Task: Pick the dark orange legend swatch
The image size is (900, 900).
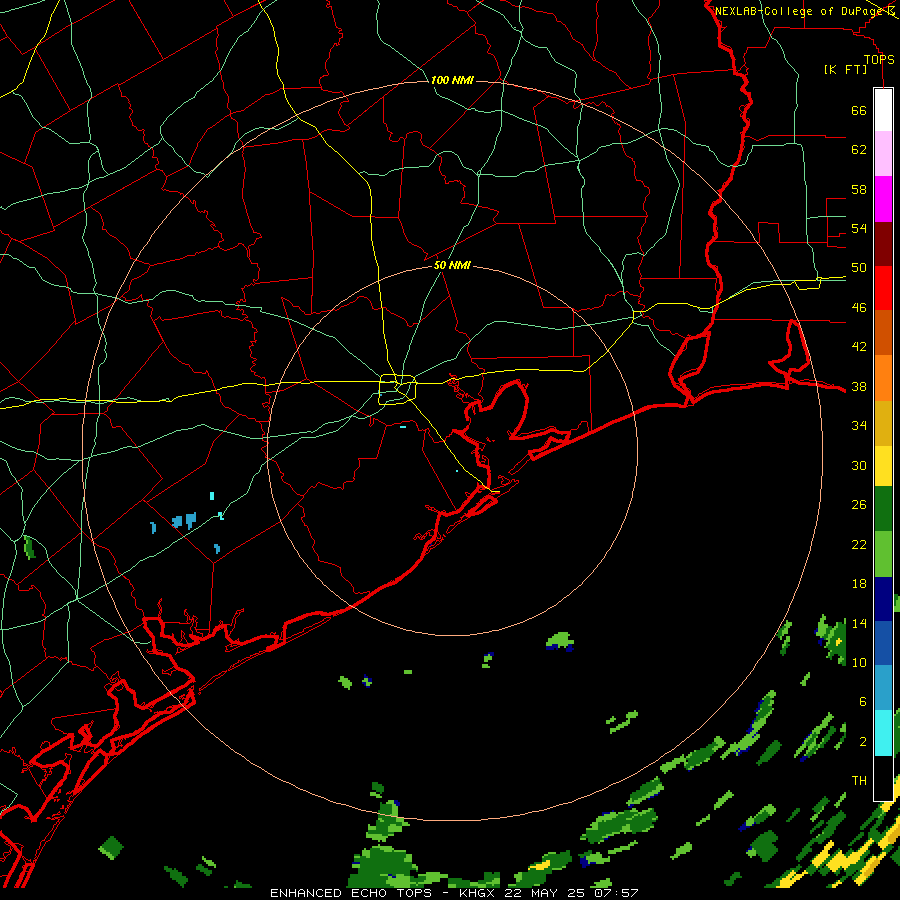Action: coord(883,333)
